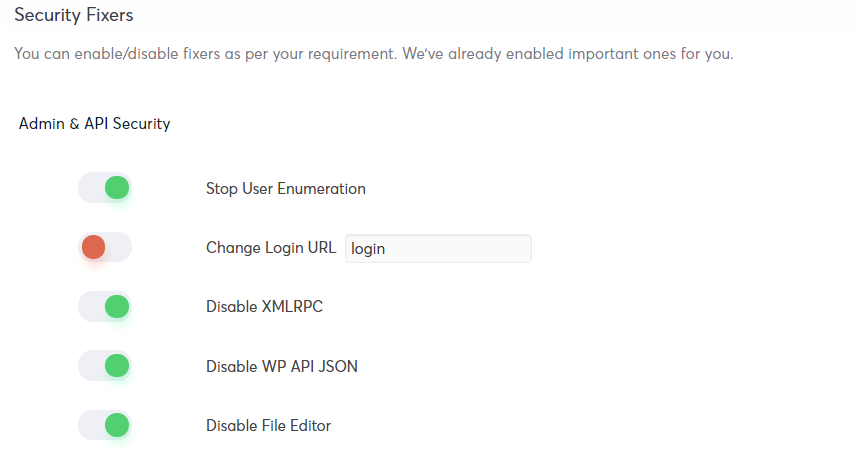
Task: Click the Disable WP API JSON label
Action: pos(282,366)
